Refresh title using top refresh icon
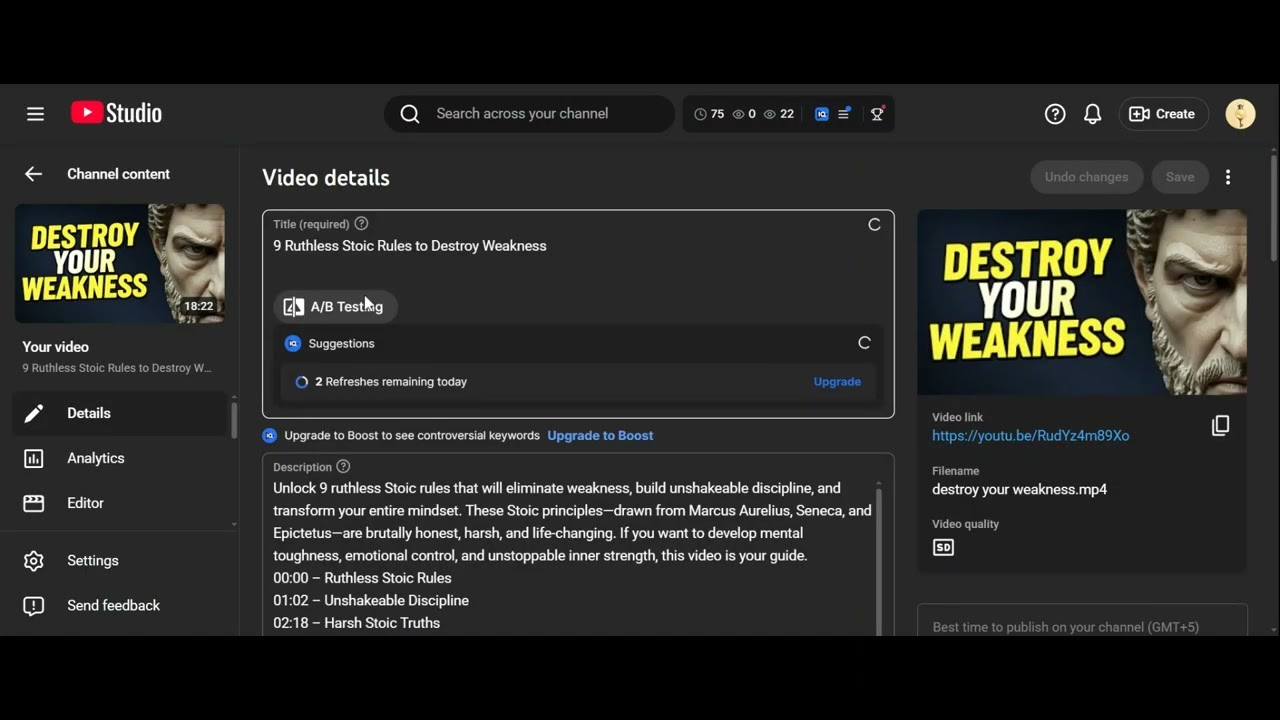The image size is (1280, 720). click(874, 225)
